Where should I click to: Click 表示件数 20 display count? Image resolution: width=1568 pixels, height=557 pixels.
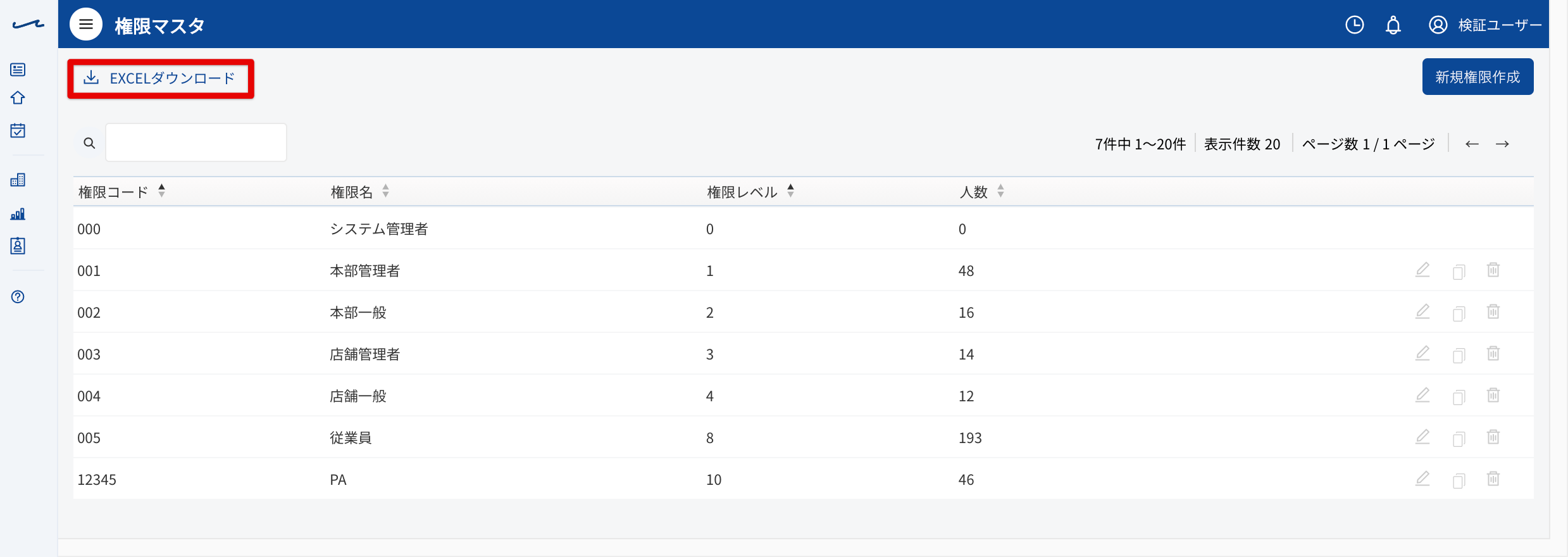(1241, 144)
